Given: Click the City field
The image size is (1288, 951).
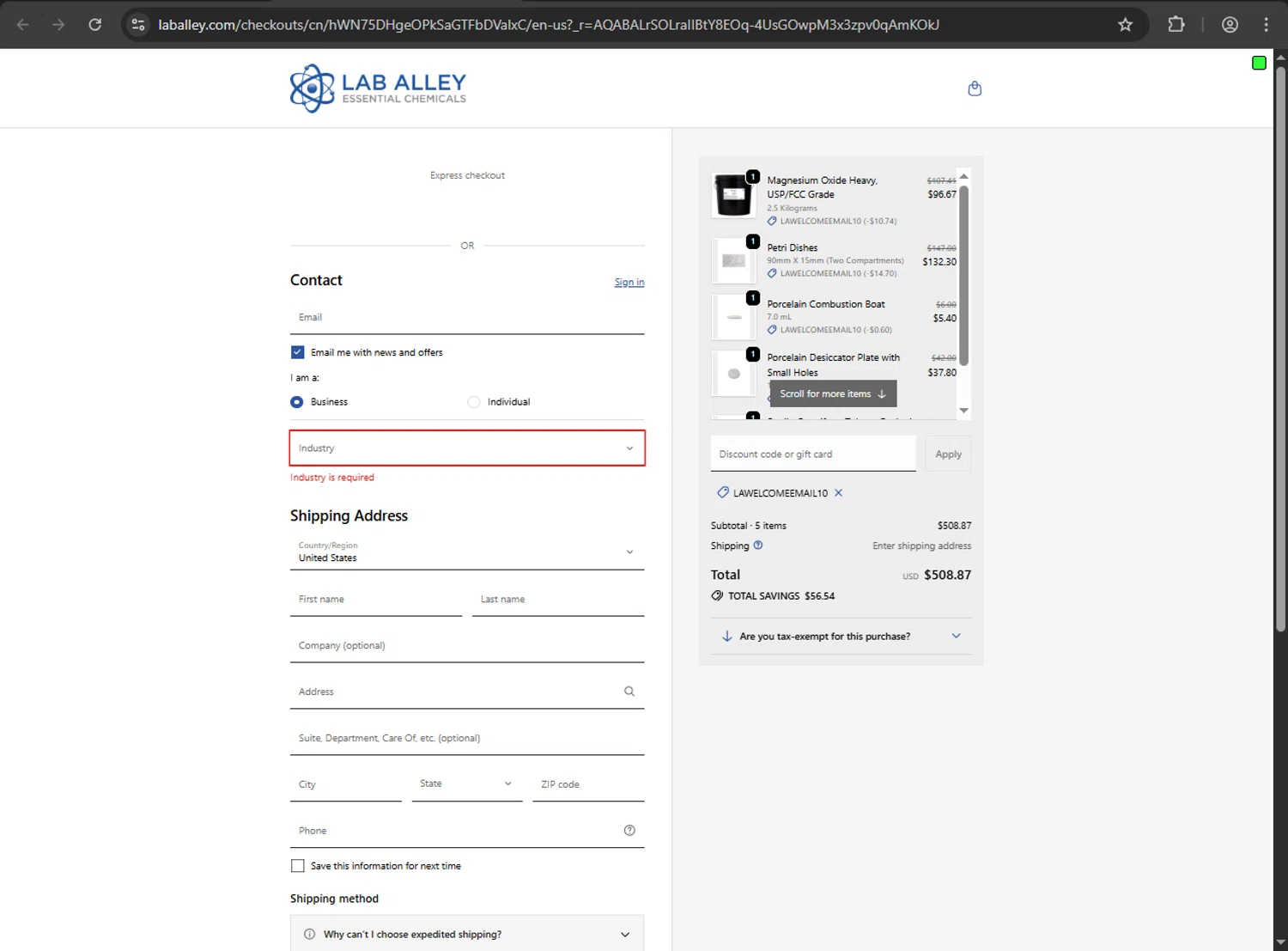Looking at the screenshot, I should pos(346,784).
